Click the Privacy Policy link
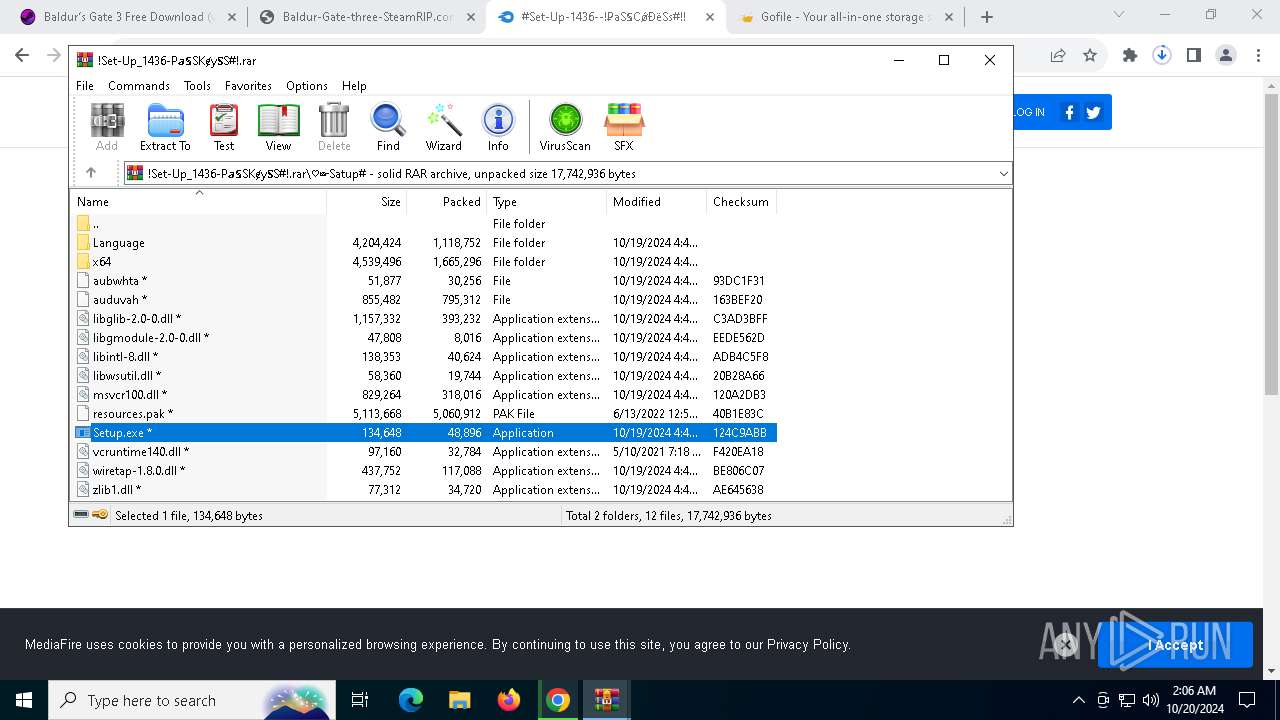Screen dimensions: 1280x720 [x=808, y=645]
